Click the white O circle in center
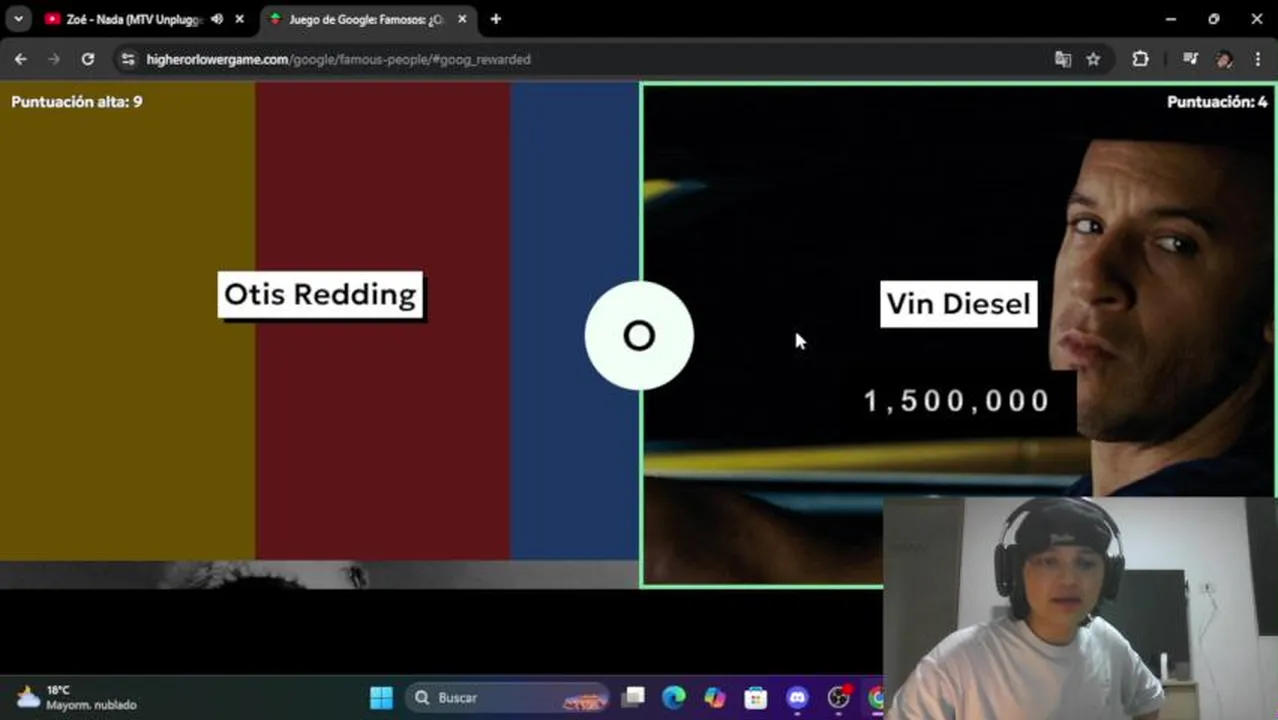Image resolution: width=1278 pixels, height=720 pixels. [639, 336]
